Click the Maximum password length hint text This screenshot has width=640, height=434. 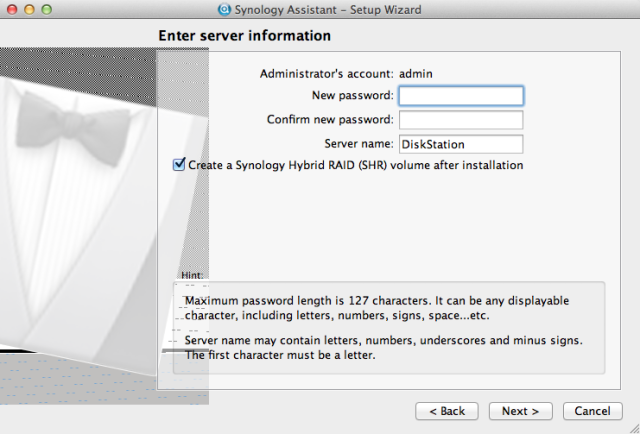click(377, 308)
